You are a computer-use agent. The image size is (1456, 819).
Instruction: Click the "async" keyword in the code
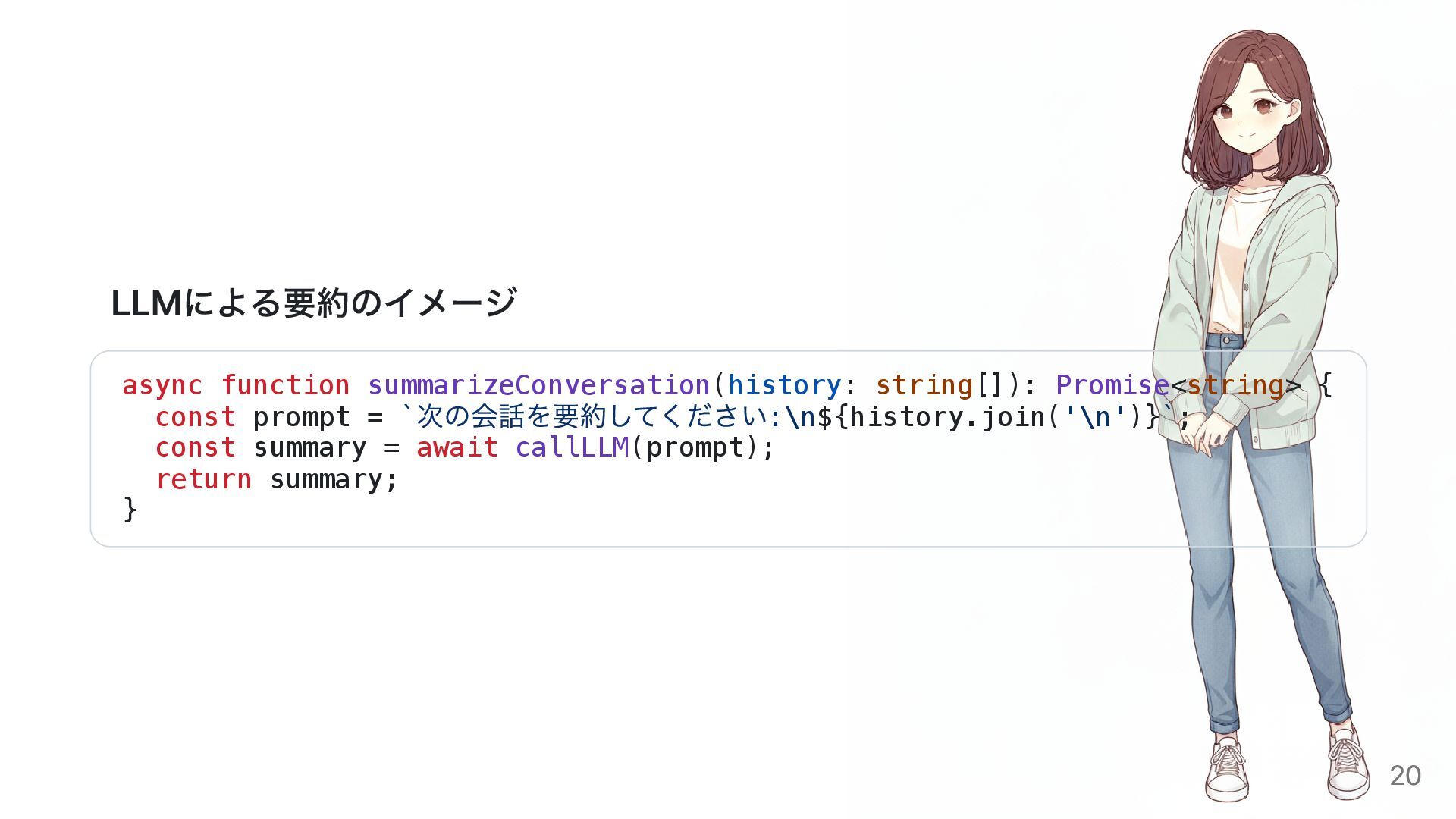pos(162,385)
